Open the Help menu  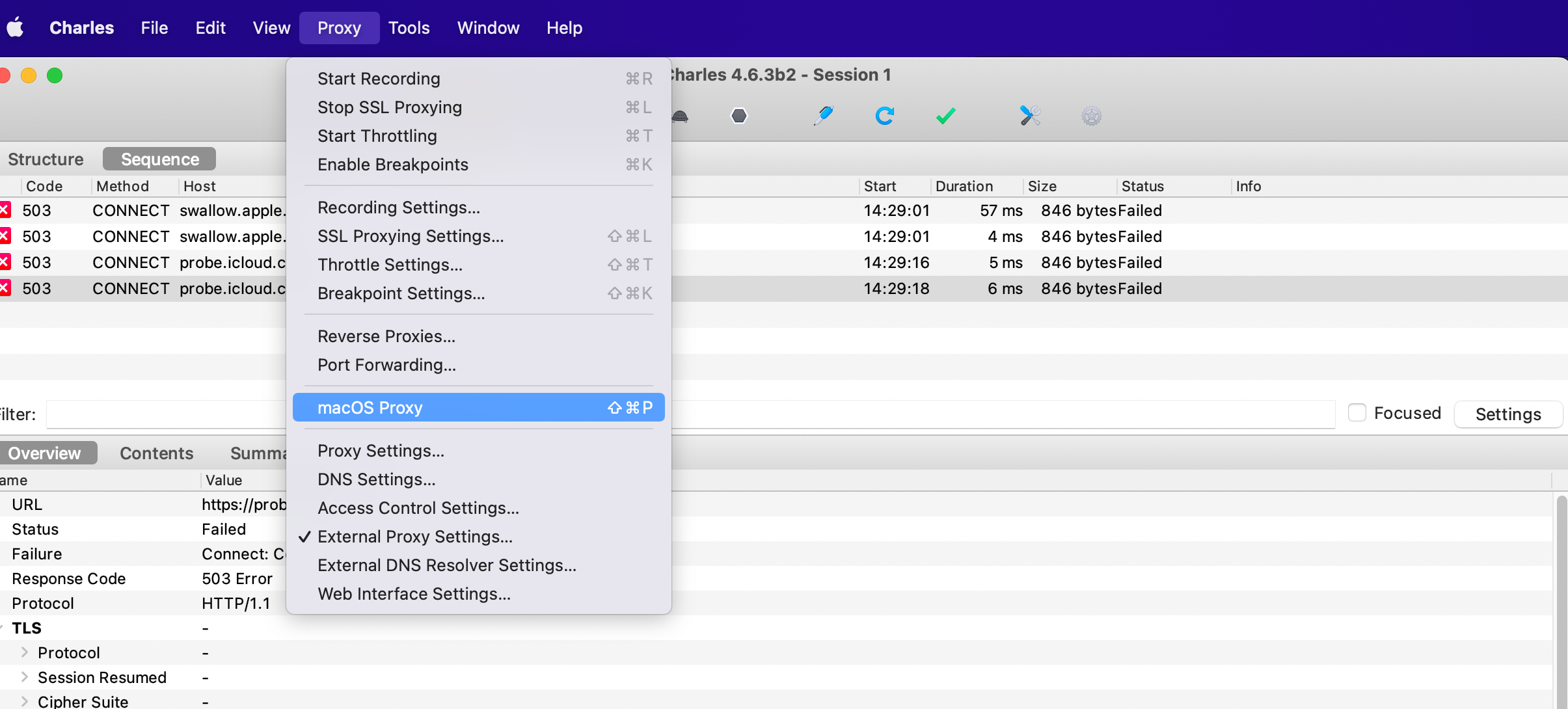pyautogui.click(x=565, y=28)
